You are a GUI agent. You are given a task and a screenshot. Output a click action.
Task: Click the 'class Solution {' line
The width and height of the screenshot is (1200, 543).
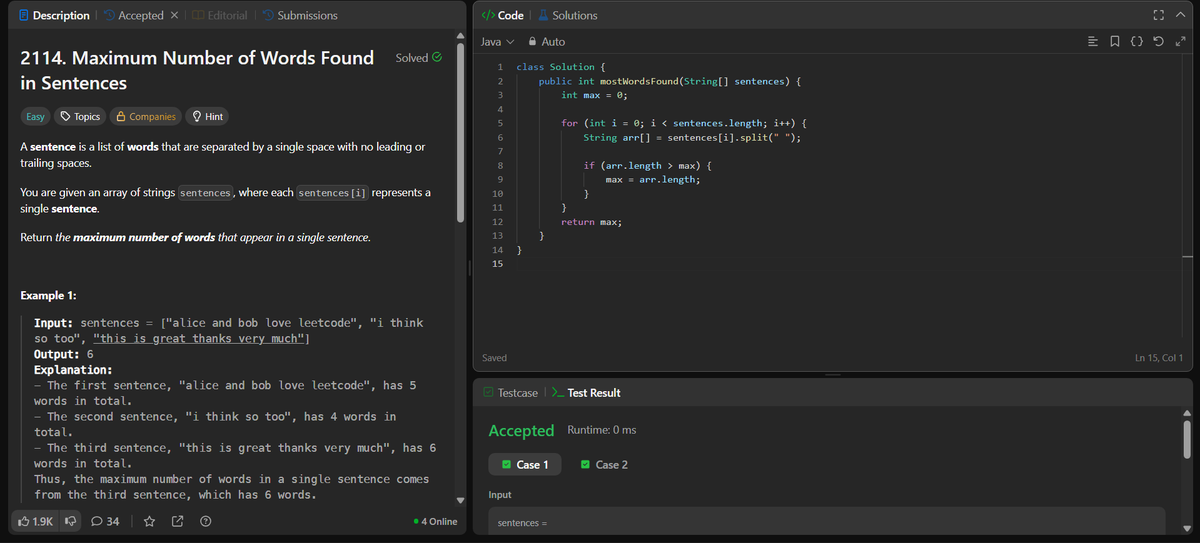click(x=560, y=67)
